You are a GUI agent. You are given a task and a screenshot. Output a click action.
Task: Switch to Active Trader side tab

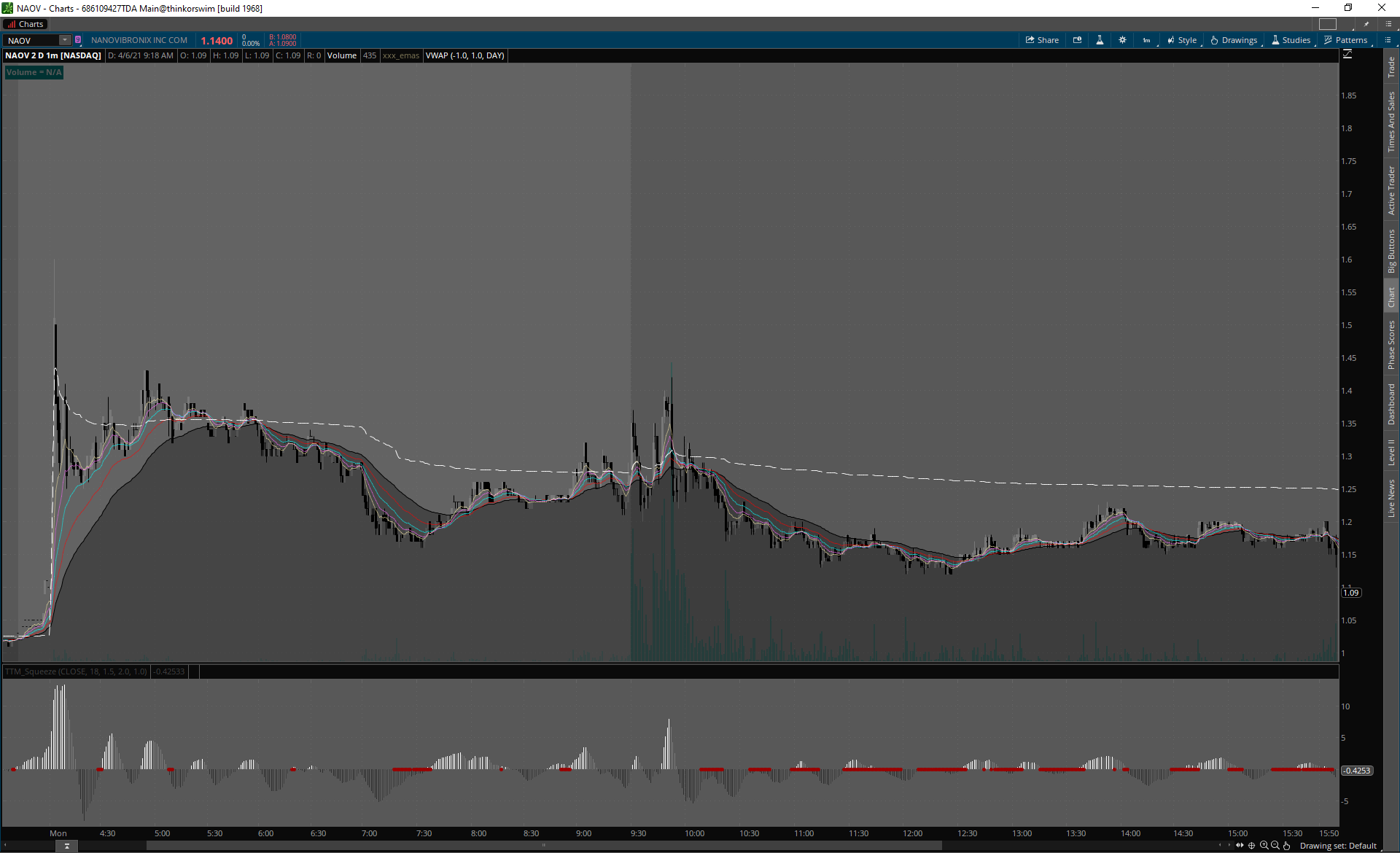[x=1391, y=190]
